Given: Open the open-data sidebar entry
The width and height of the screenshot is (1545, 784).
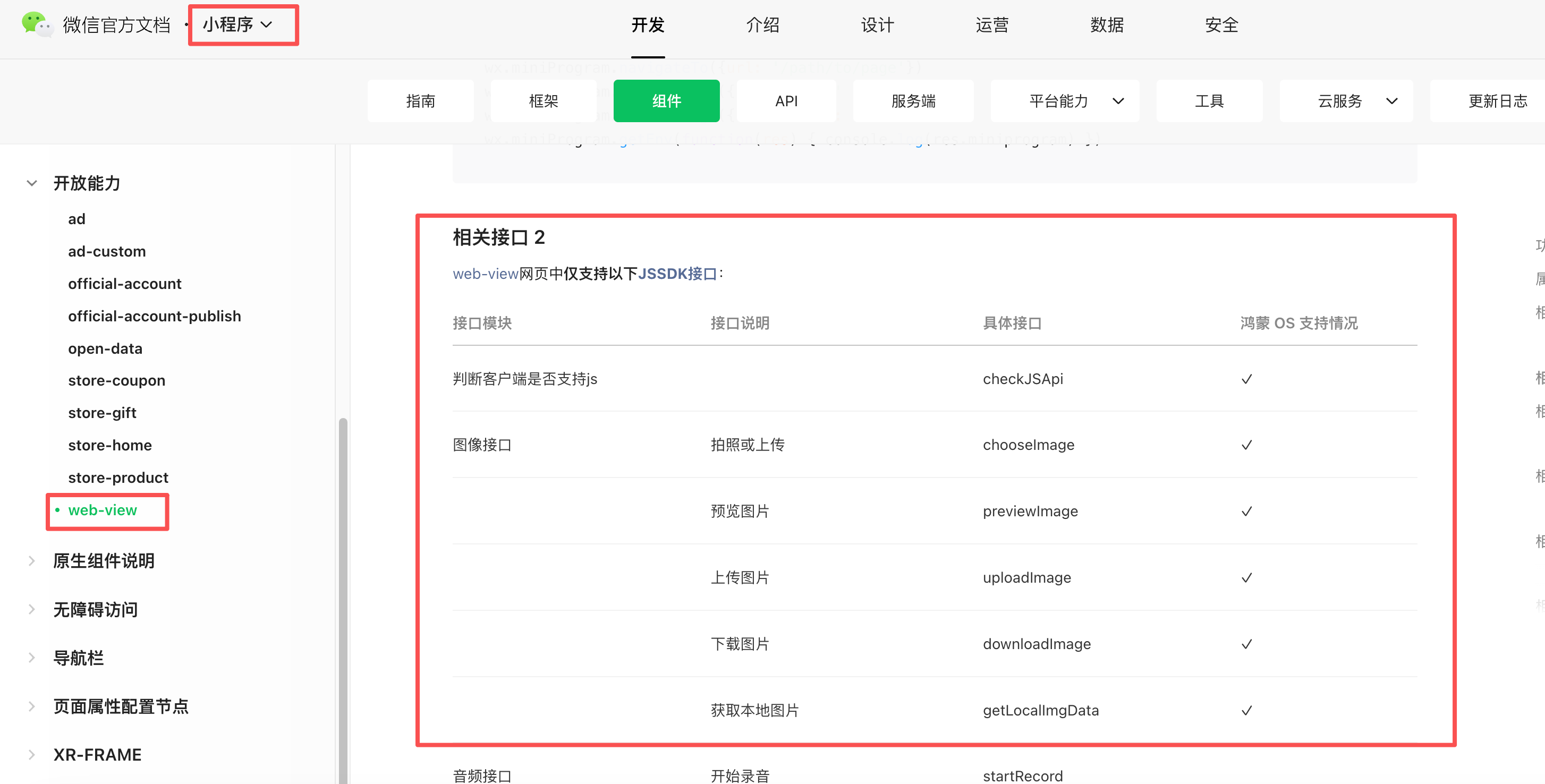Looking at the screenshot, I should [x=105, y=348].
